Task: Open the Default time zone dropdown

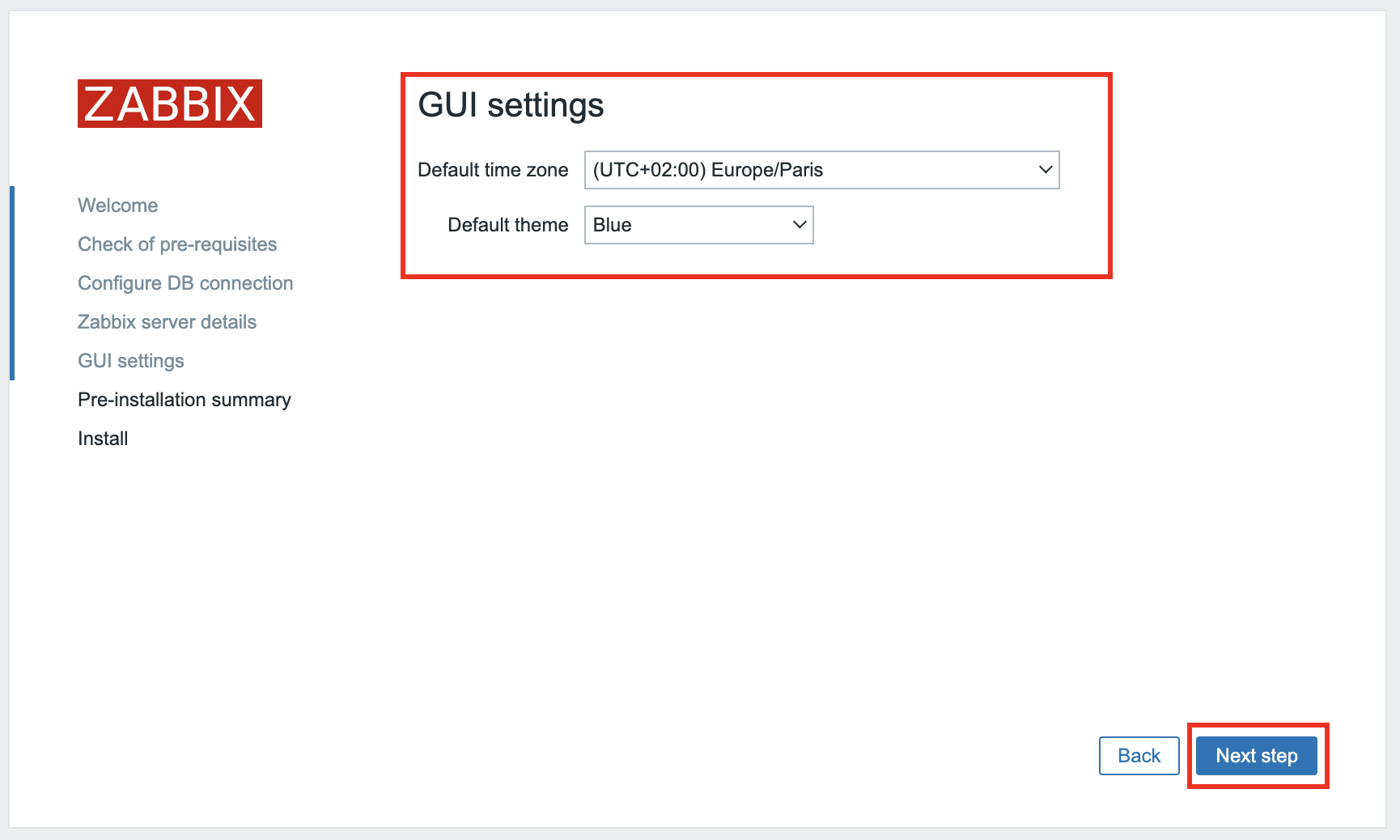Action: (821, 170)
